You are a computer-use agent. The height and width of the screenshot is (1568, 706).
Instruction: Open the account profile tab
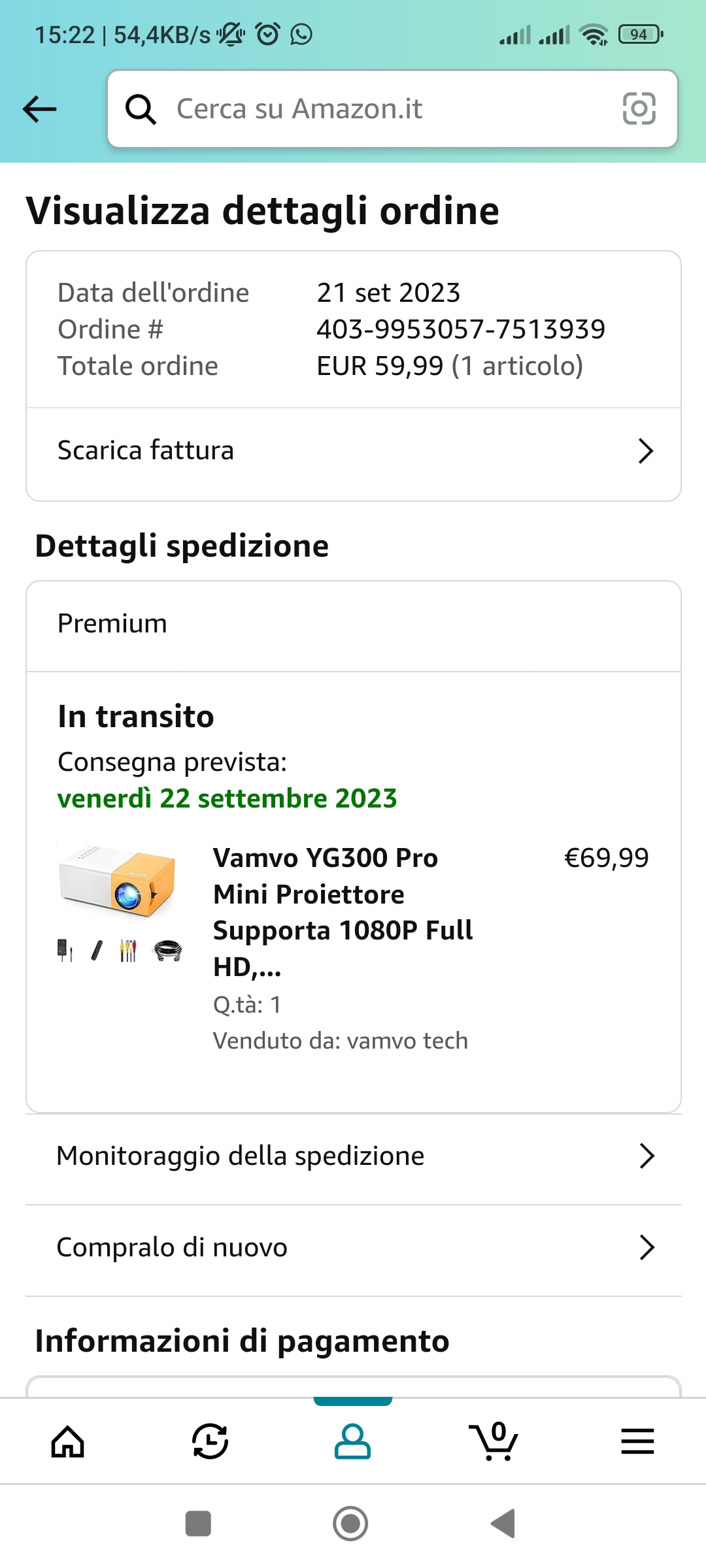click(352, 1441)
